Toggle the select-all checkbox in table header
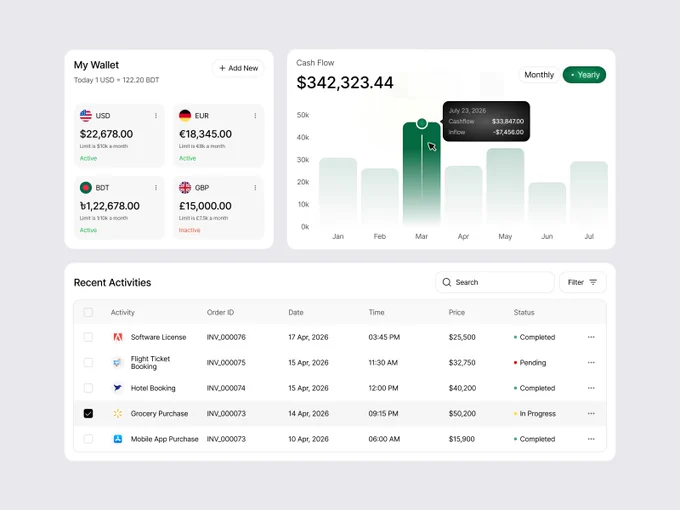Image resolution: width=680 pixels, height=510 pixels. point(88,312)
